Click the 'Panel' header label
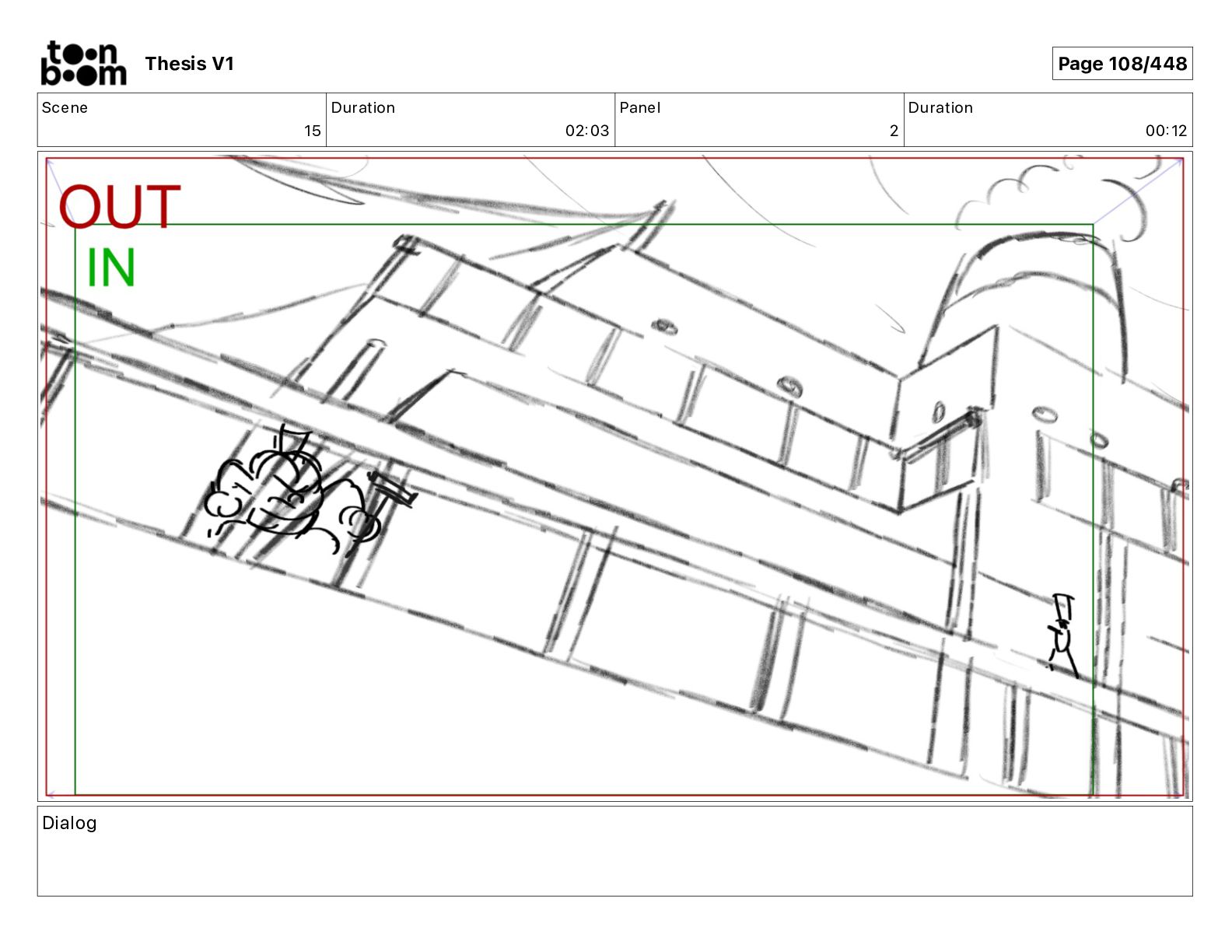Screen dimensions: 1232x952 pyautogui.click(x=640, y=107)
